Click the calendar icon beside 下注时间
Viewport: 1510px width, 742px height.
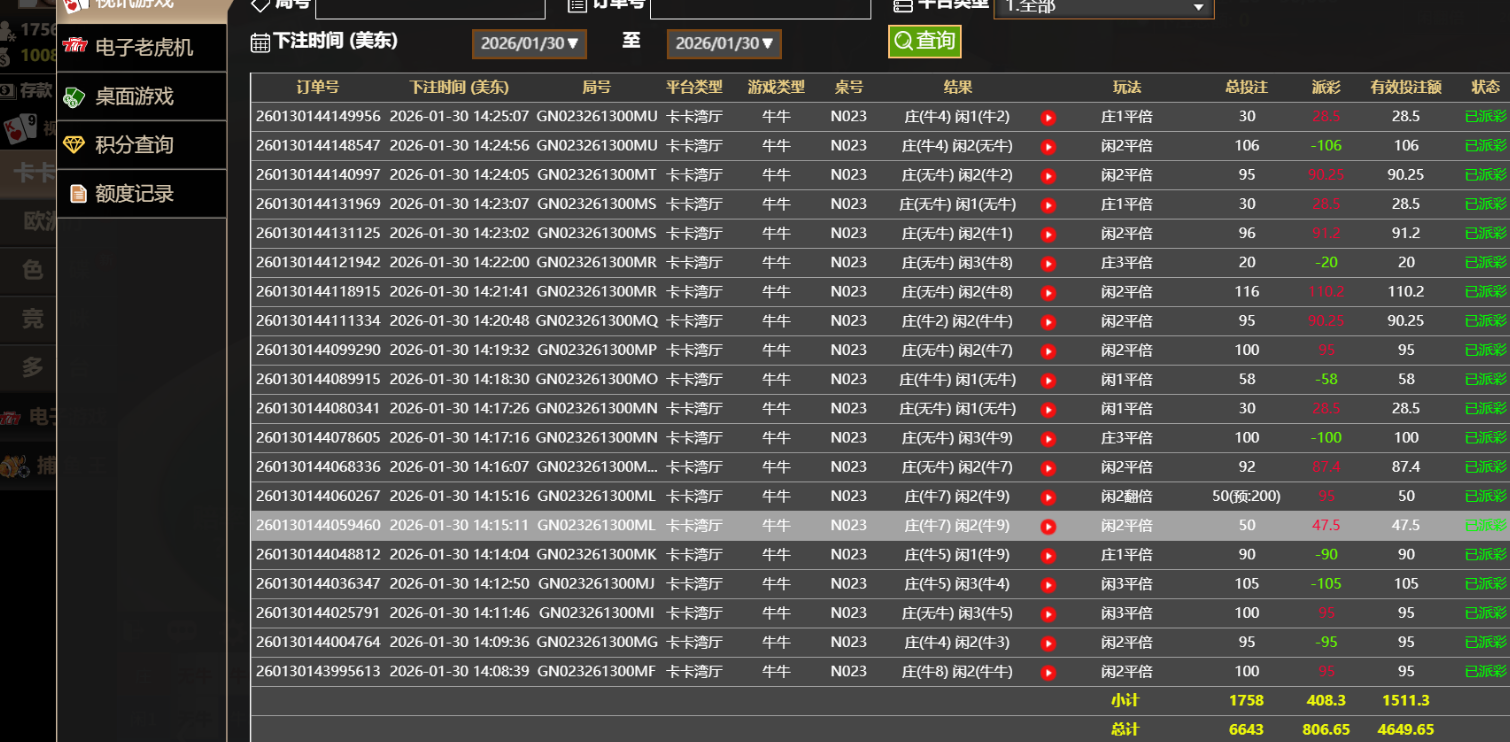(x=260, y=42)
